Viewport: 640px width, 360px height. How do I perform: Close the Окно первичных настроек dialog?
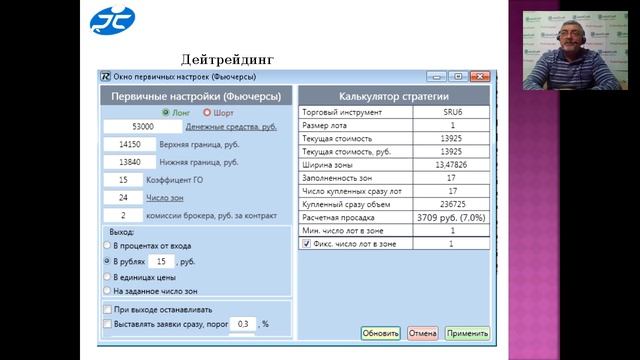pyautogui.click(x=480, y=76)
